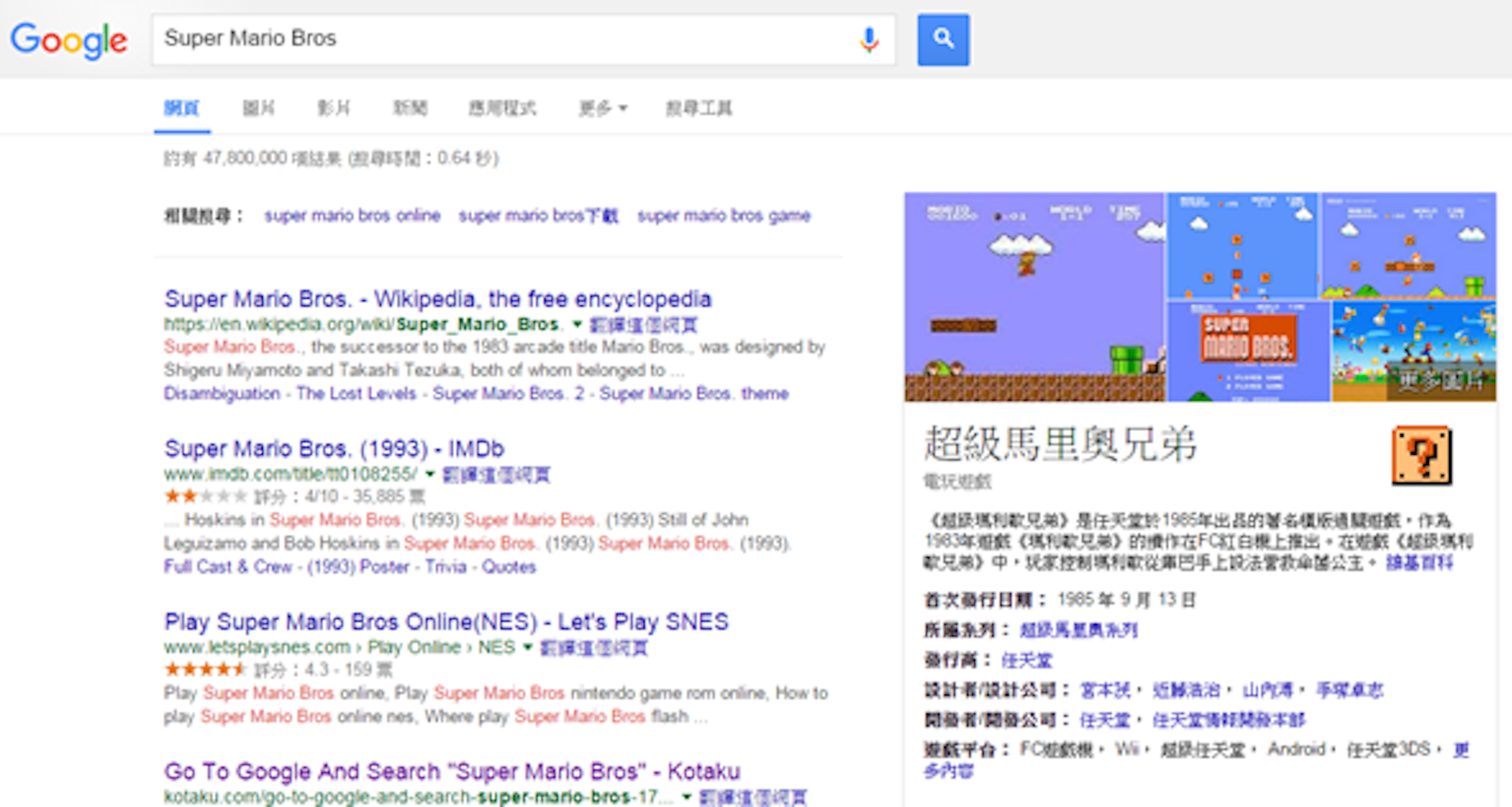This screenshot has height=807, width=1512.
Task: Click release date 1985 年 9 月 13 日
Action: tap(1126, 599)
